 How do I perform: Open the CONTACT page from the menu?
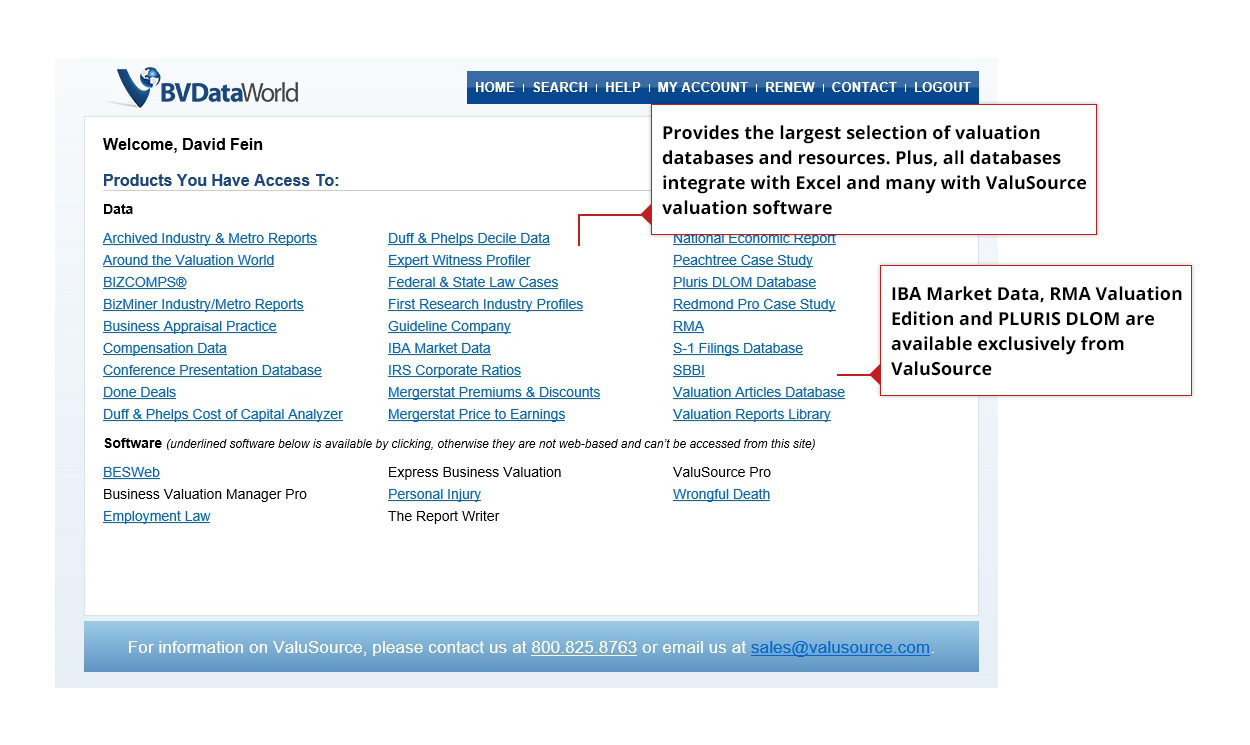tap(864, 87)
